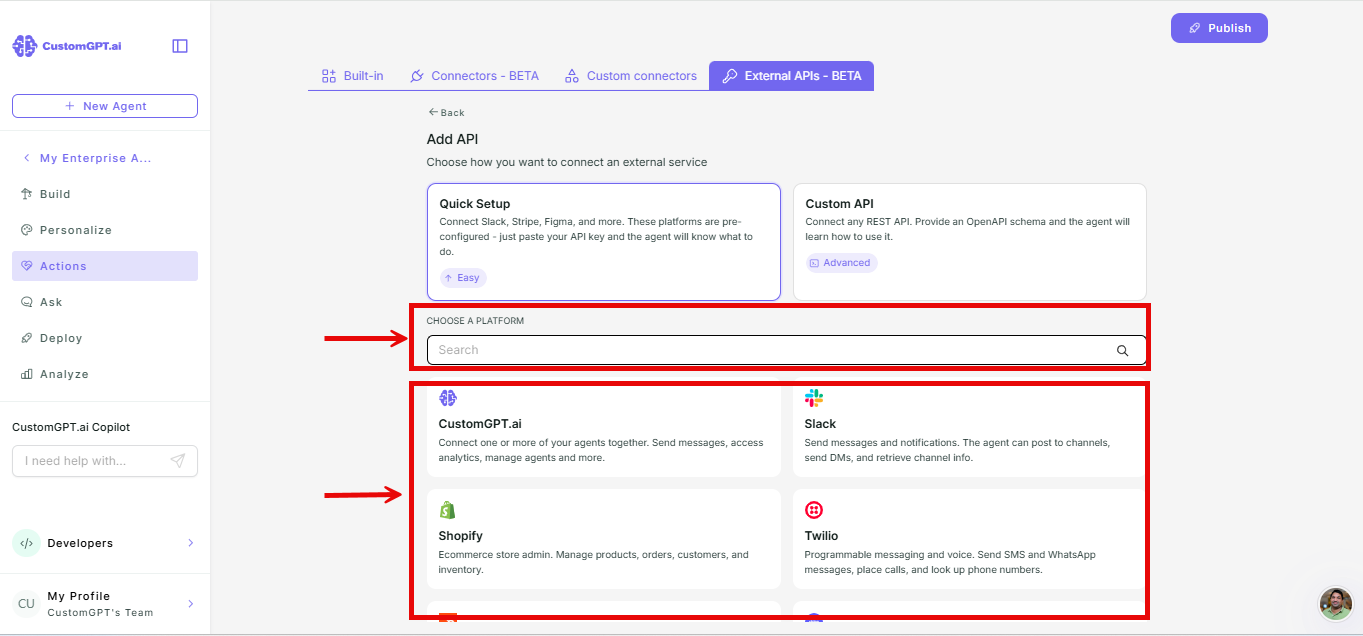Click the Ask chat bubble icon

coord(27,302)
